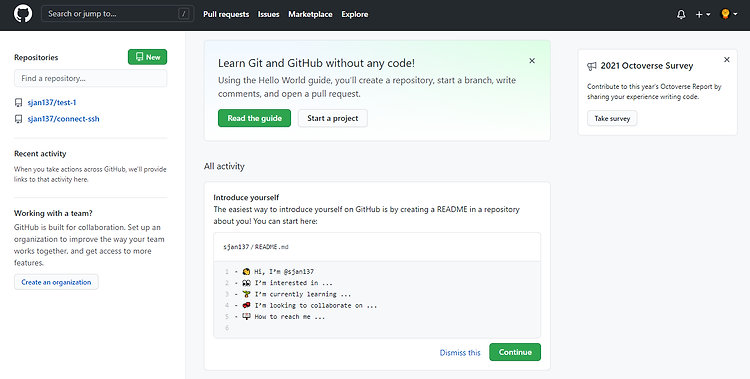The height and width of the screenshot is (379, 750).
Task: Click the Read the guide button
Action: tap(254, 118)
